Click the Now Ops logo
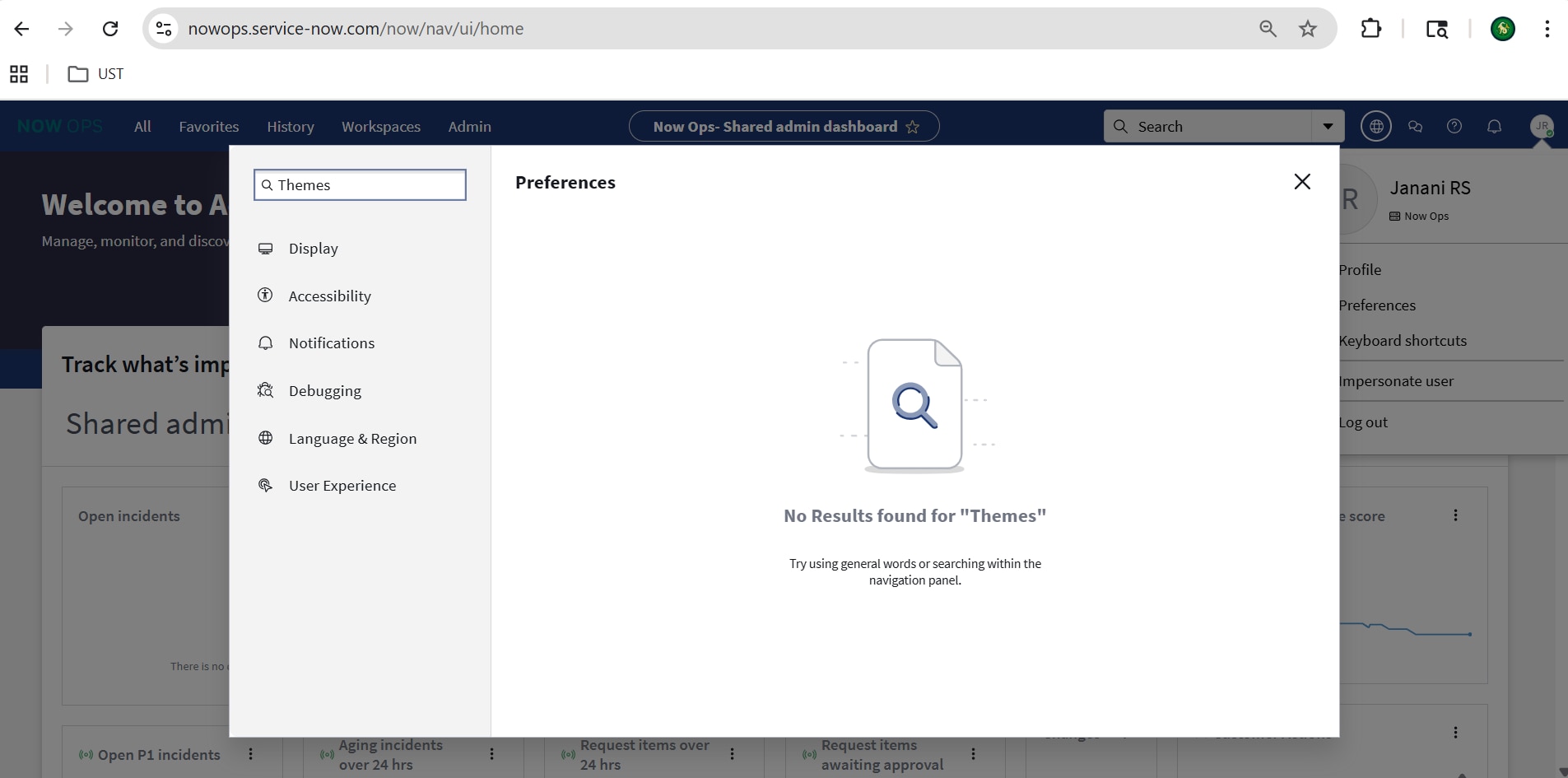1568x778 pixels. pos(60,126)
